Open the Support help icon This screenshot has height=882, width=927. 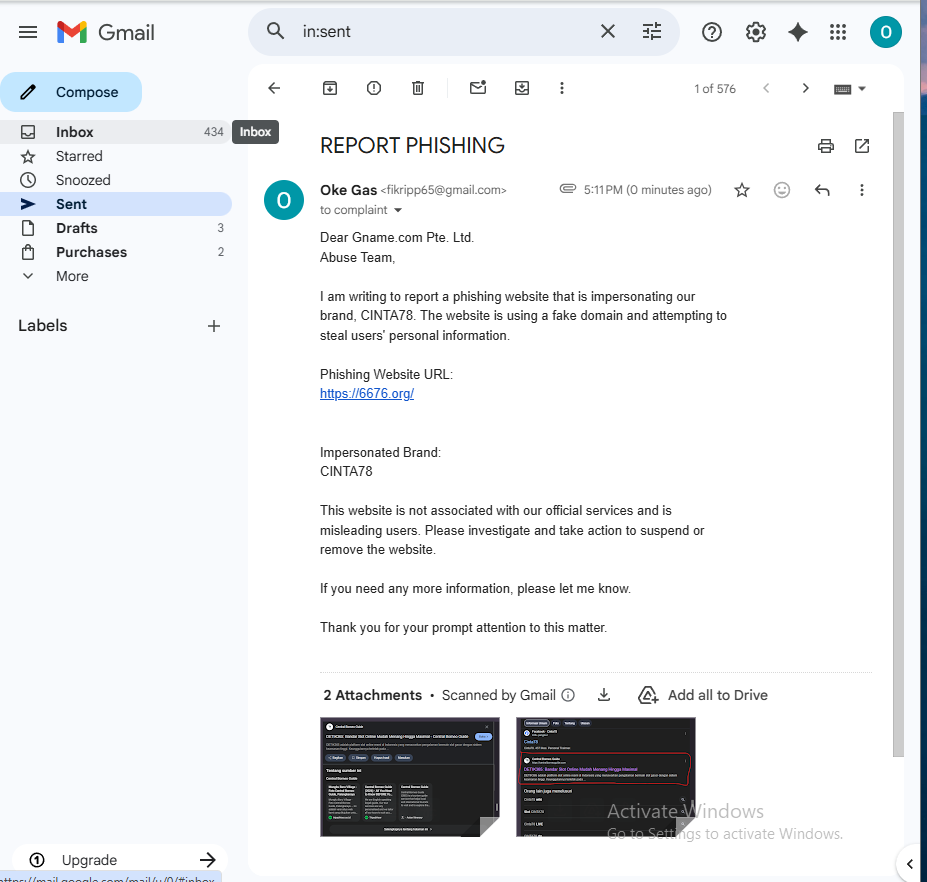pos(712,32)
